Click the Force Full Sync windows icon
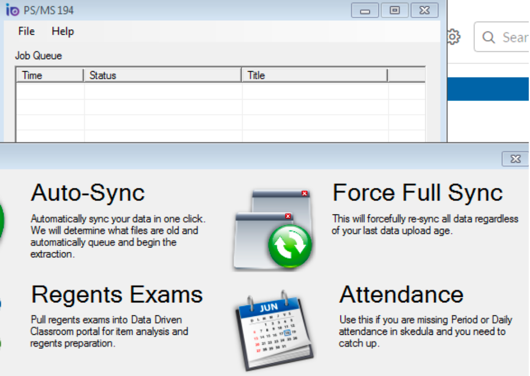The image size is (530, 376). pos(272,230)
